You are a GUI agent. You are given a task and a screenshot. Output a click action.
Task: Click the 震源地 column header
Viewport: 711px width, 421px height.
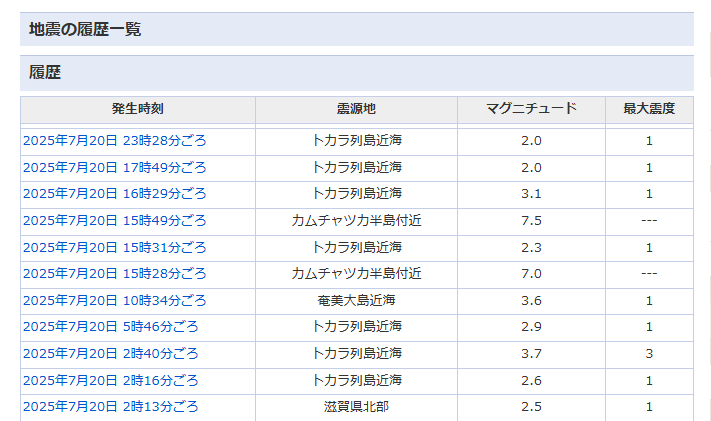(356, 109)
